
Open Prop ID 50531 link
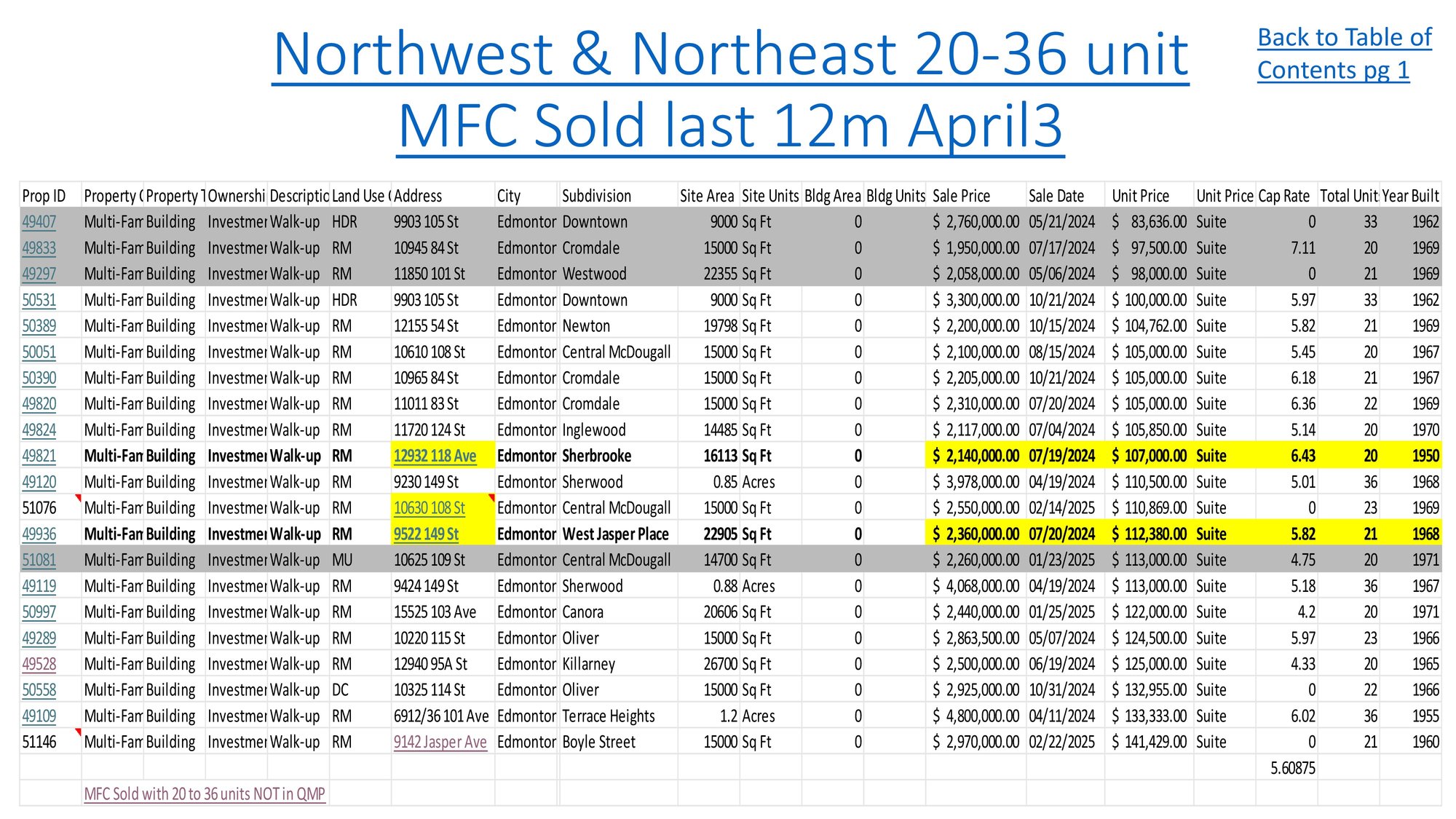(x=39, y=300)
